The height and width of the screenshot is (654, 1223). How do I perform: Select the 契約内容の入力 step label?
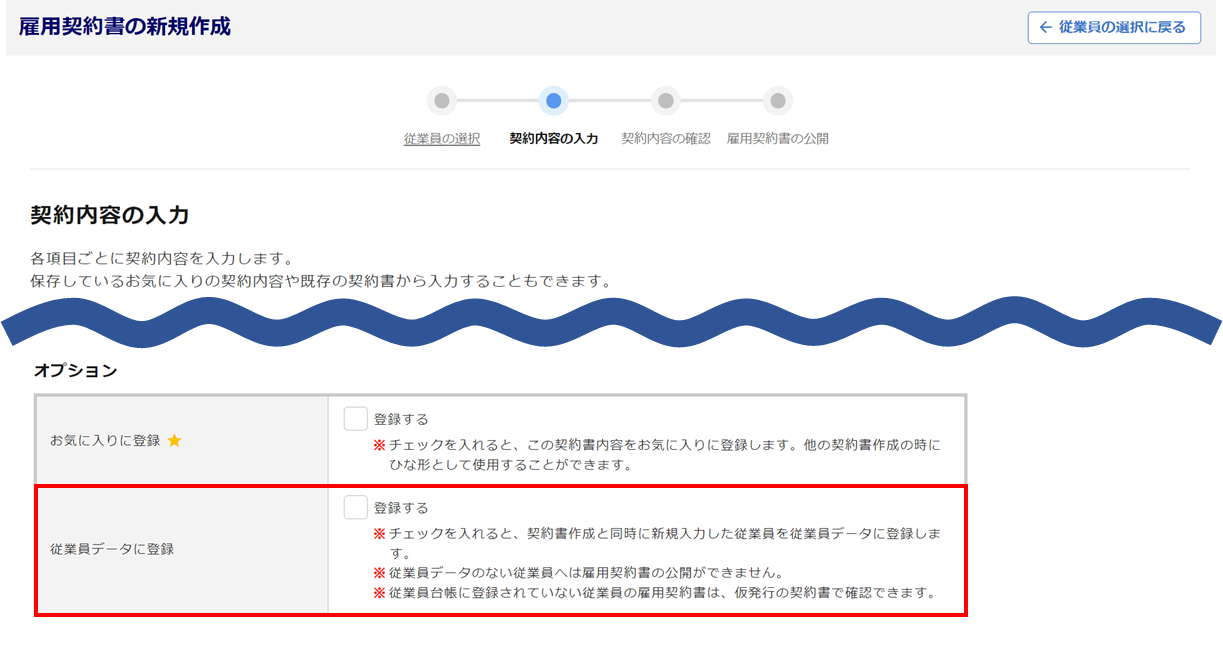(554, 139)
